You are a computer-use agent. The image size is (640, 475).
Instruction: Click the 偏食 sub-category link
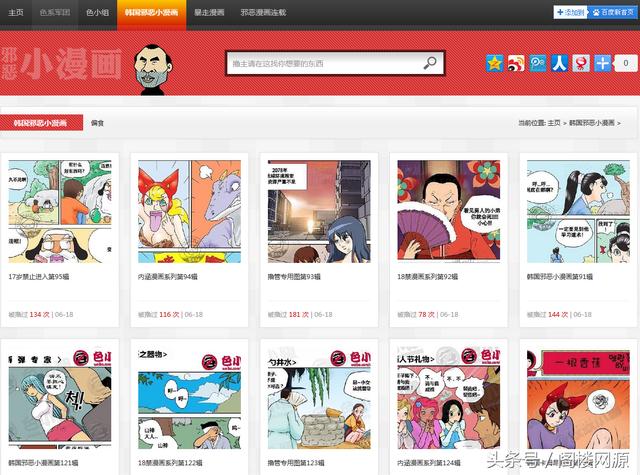pyautogui.click(x=97, y=123)
